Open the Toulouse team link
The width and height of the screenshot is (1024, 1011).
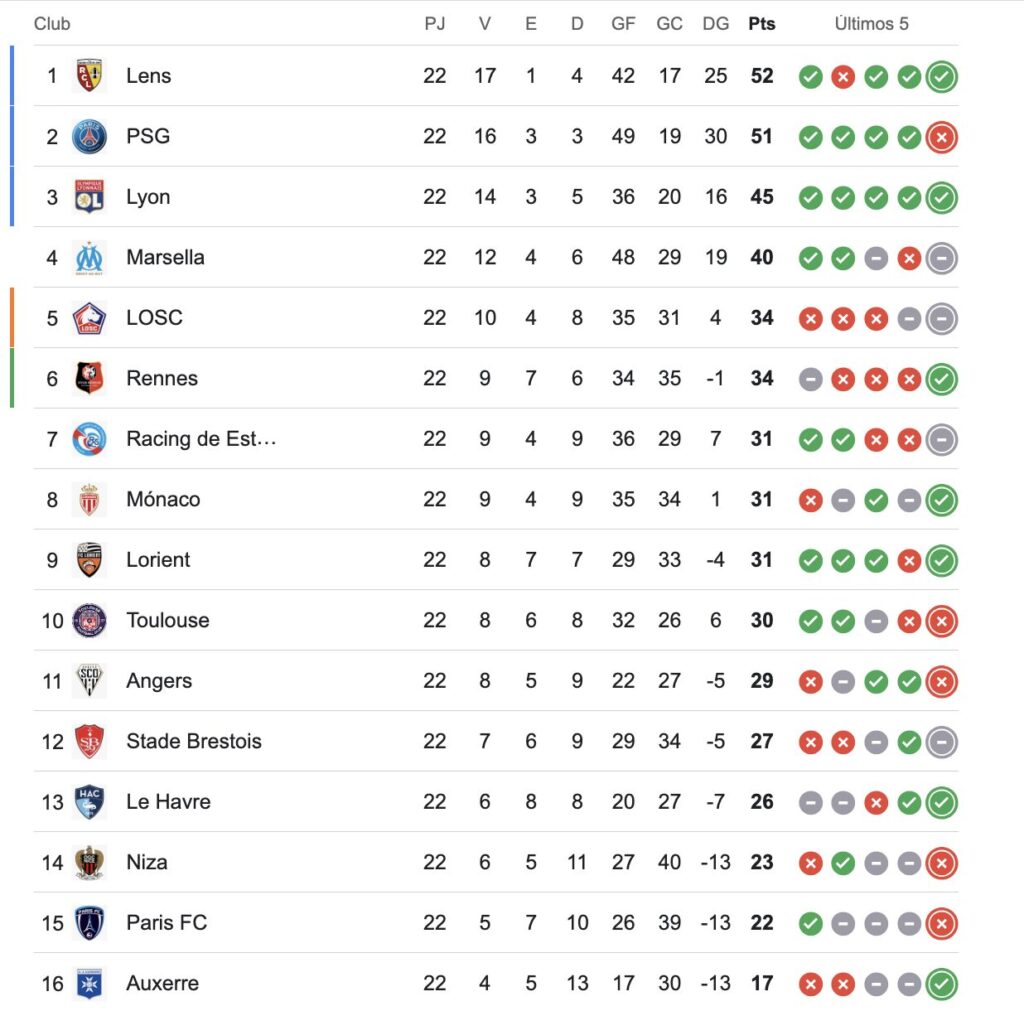click(167, 620)
